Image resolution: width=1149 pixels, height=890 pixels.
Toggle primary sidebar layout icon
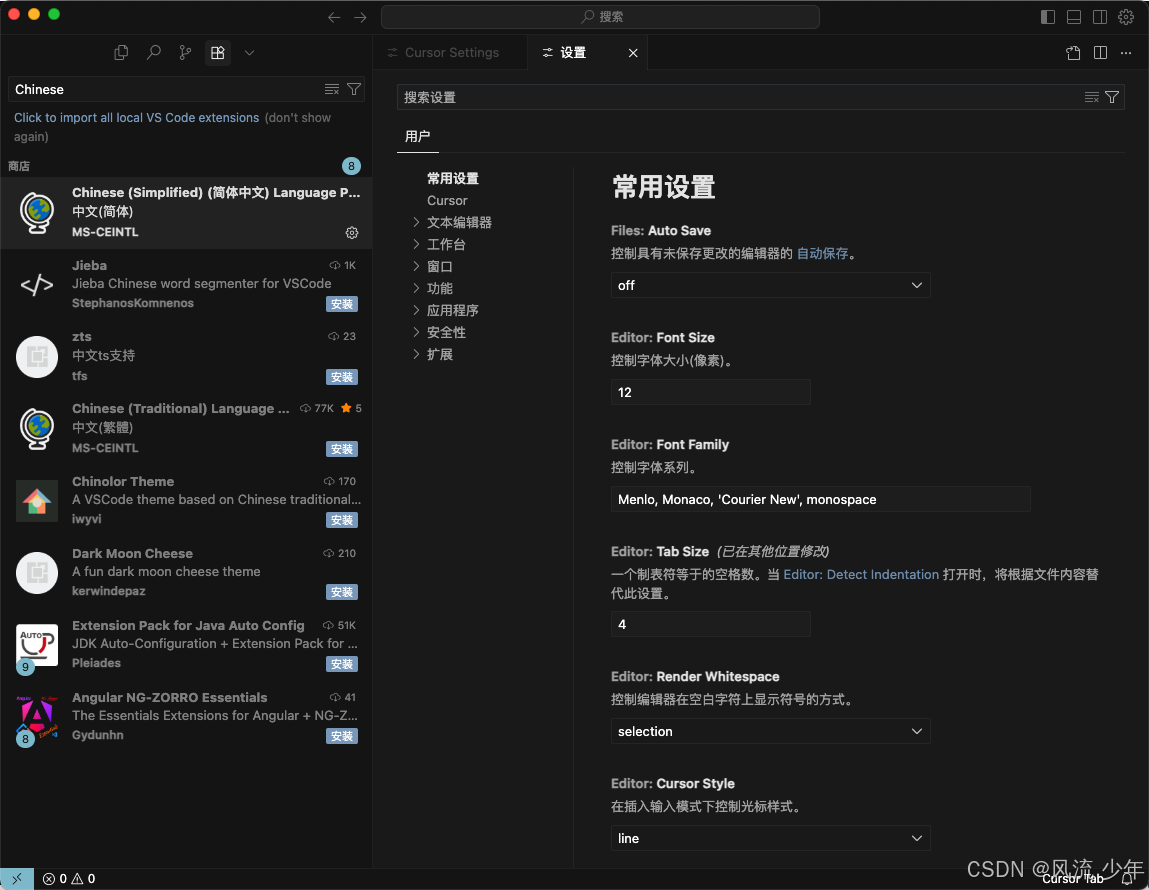[1048, 17]
